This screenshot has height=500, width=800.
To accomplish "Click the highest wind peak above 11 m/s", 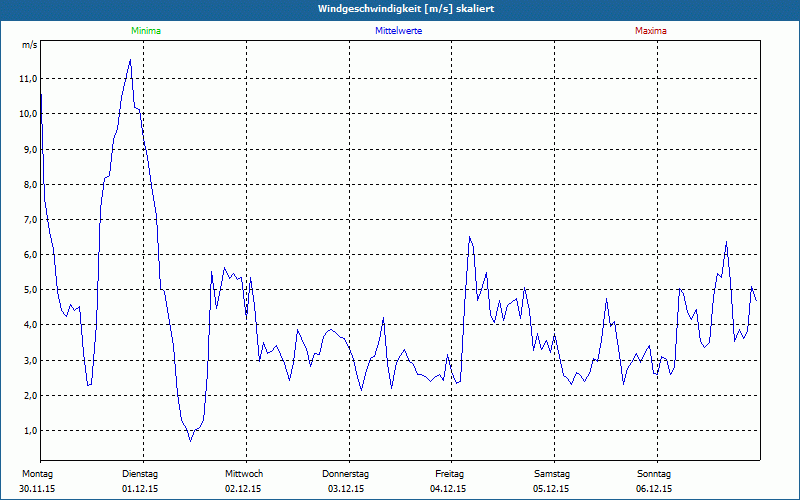I will 131,60.
